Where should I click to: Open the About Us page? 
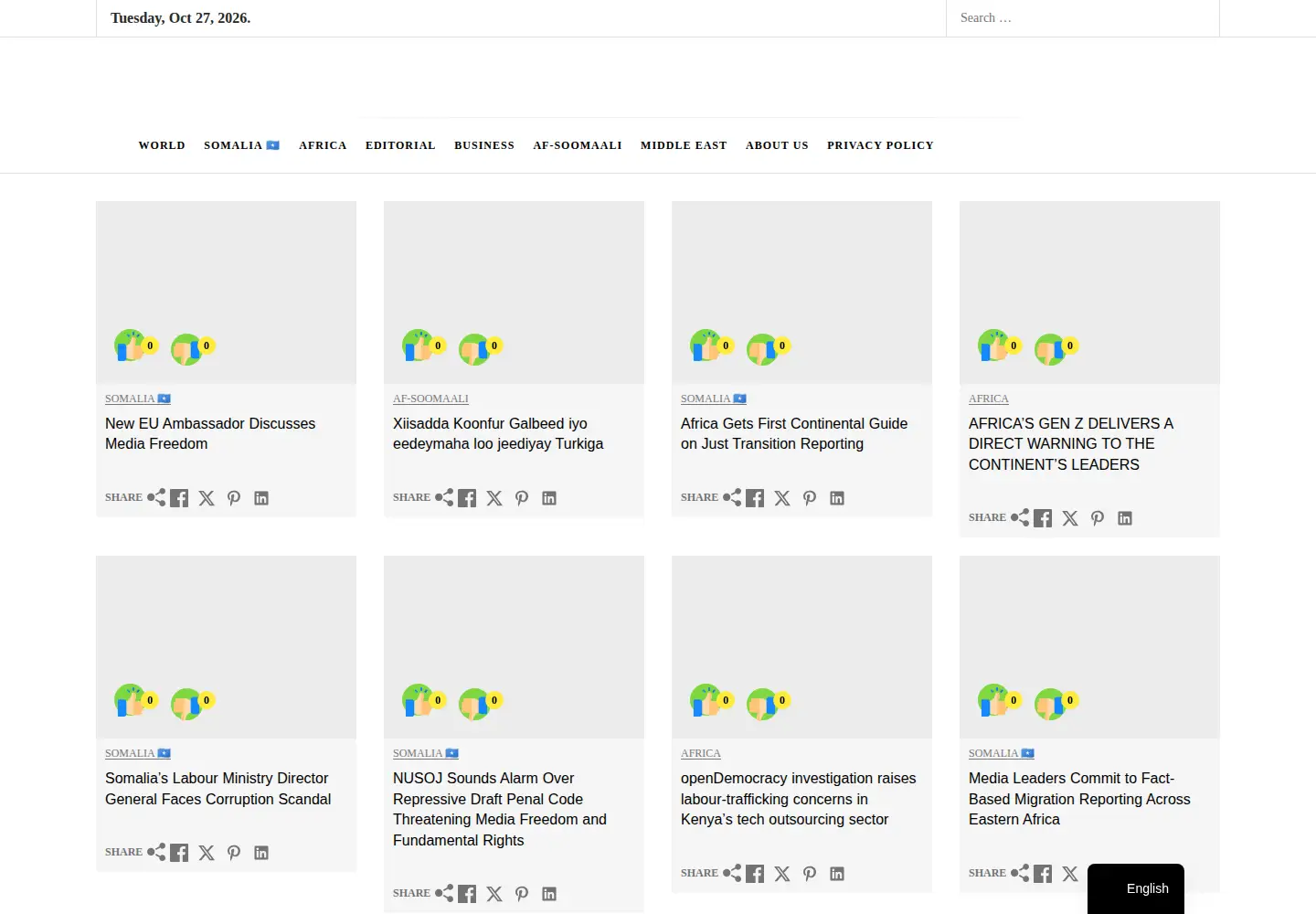(x=777, y=145)
